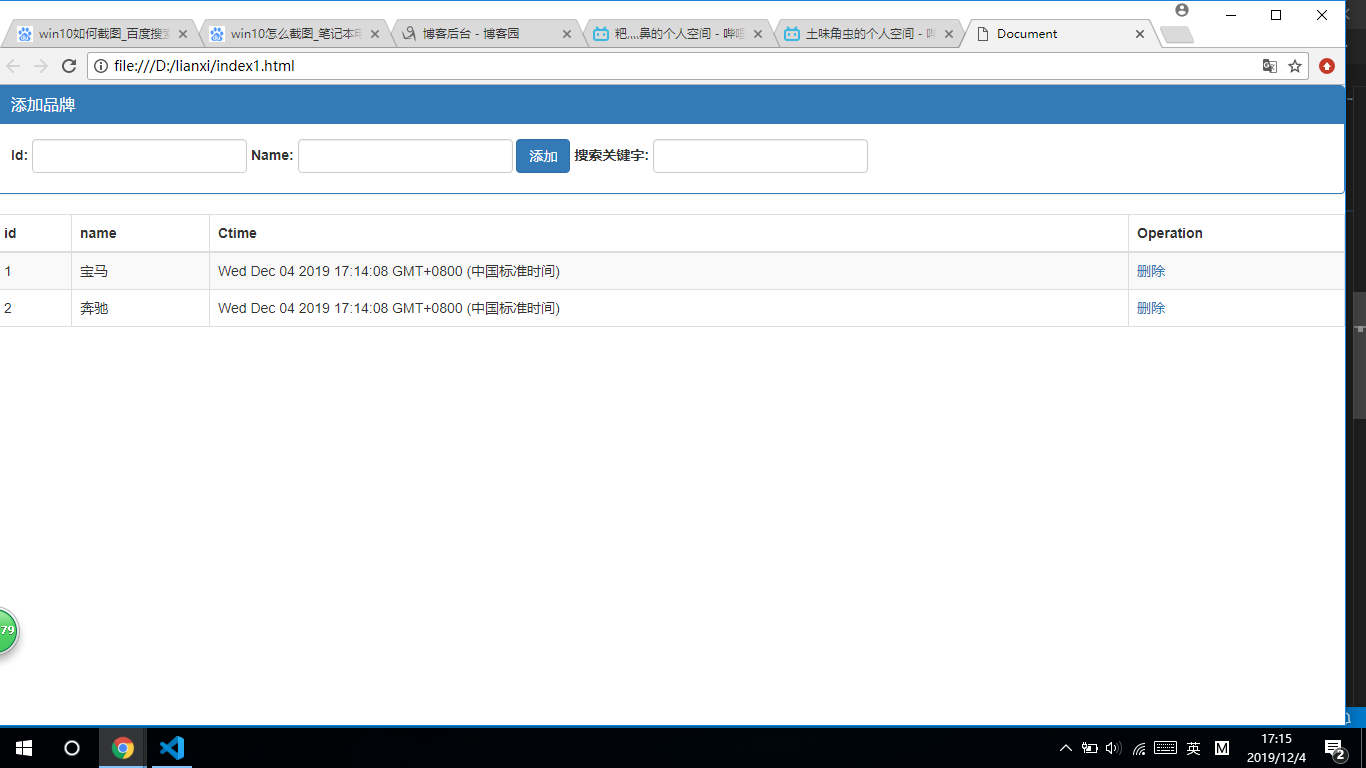1366x768 pixels.
Task: Click the browser forward arrow
Action: 41,66
